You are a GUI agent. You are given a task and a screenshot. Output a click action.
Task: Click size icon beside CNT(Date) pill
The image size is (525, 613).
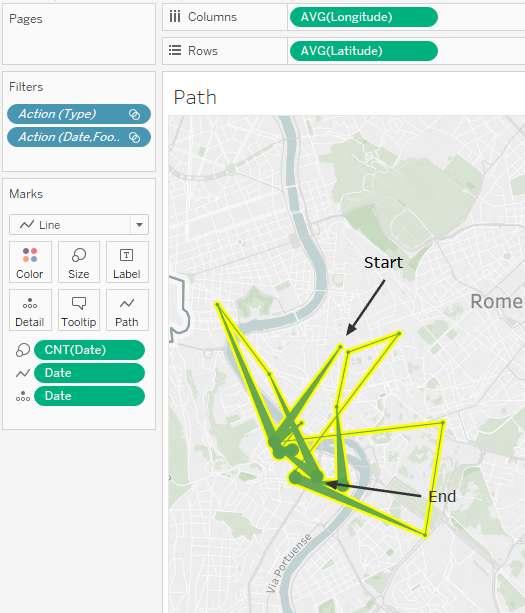[23, 350]
